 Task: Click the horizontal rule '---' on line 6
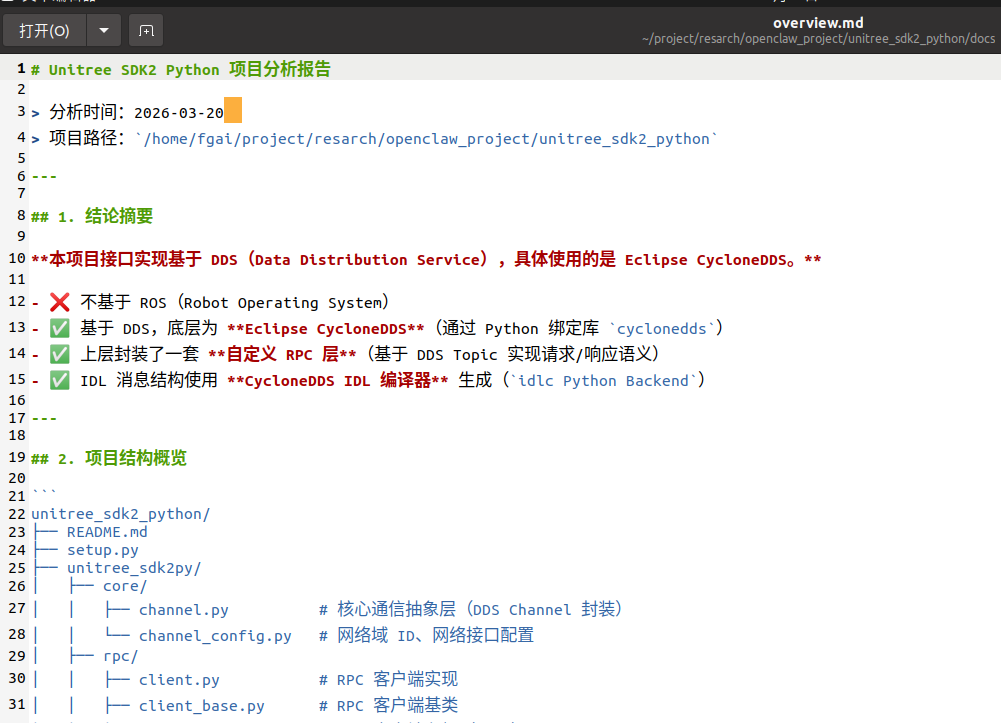click(44, 176)
